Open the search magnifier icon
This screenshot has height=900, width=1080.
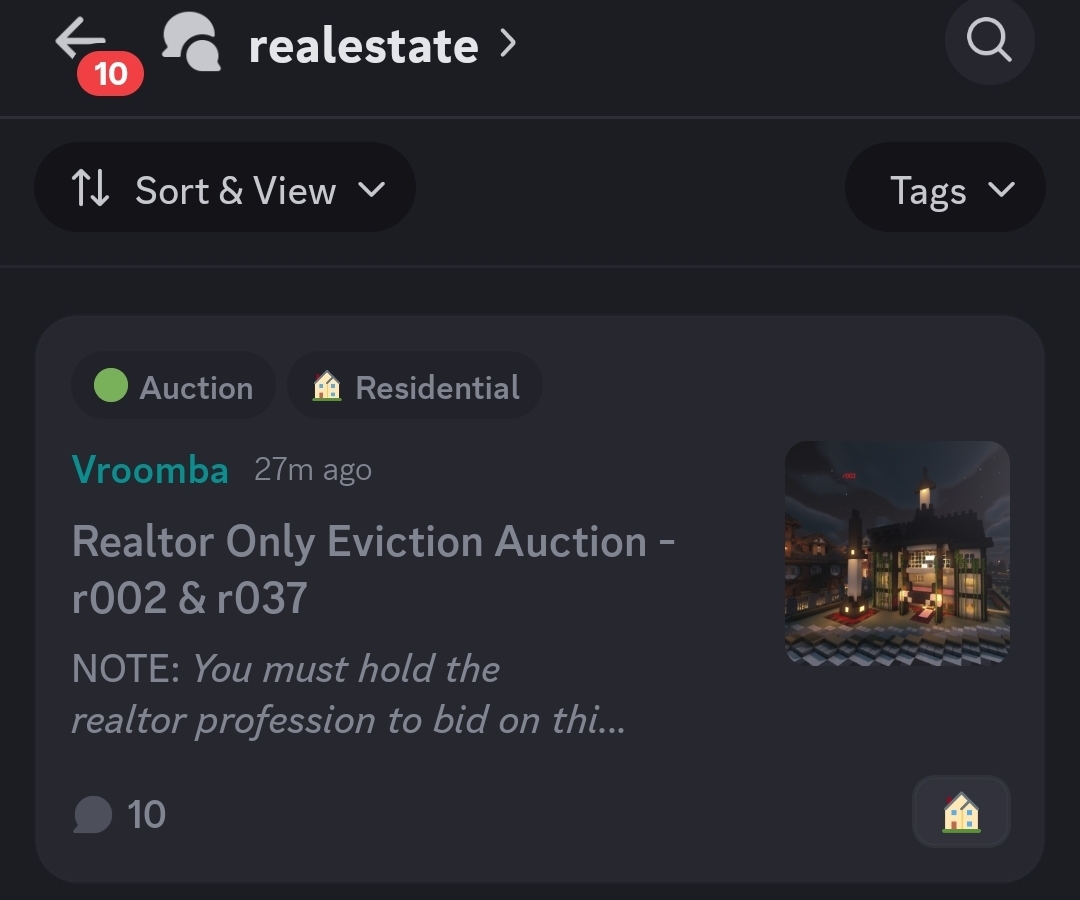[989, 40]
